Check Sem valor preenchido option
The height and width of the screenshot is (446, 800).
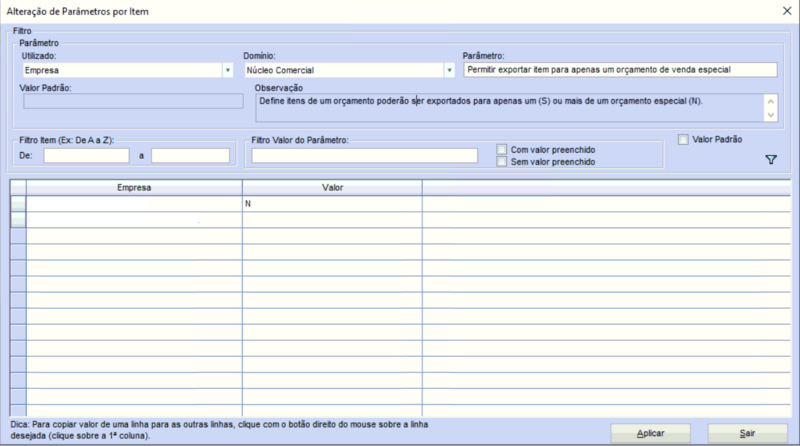click(x=502, y=162)
